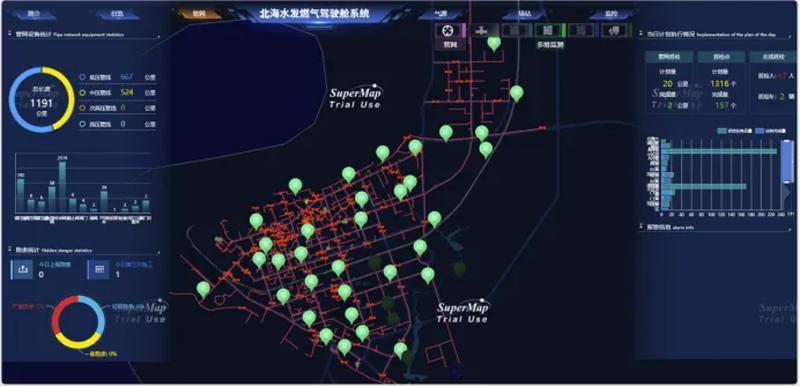800x387 pixels.
Task: Select the green 多维监测 monitoring icon
Action: point(547,31)
